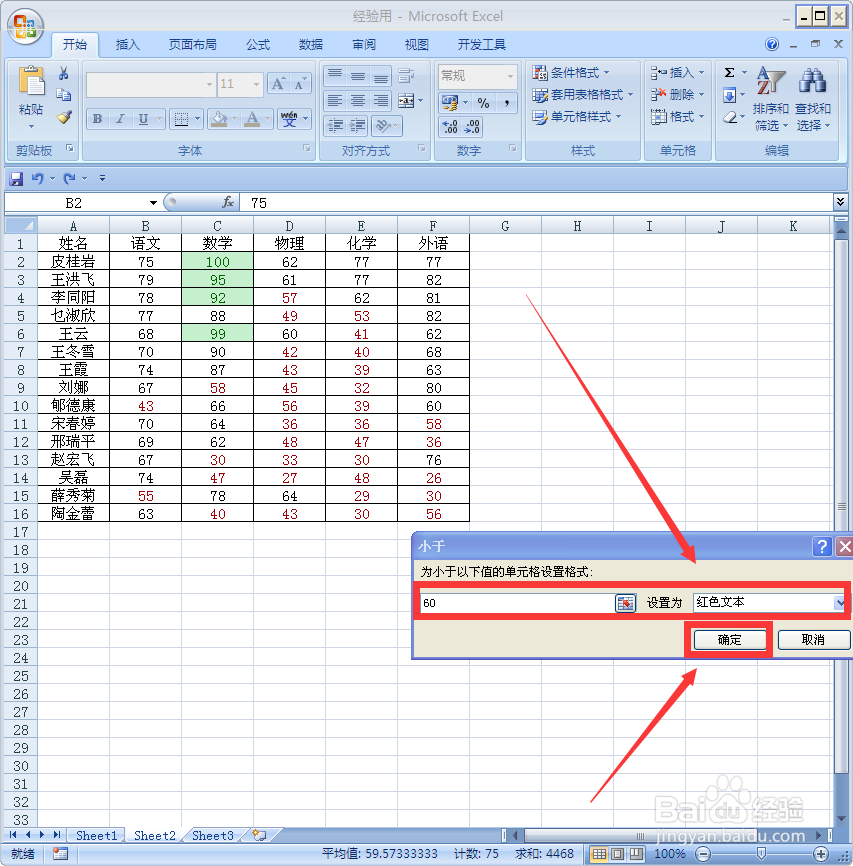Switch to the 页面布局 ribbon tab
853x866 pixels.
[192, 44]
